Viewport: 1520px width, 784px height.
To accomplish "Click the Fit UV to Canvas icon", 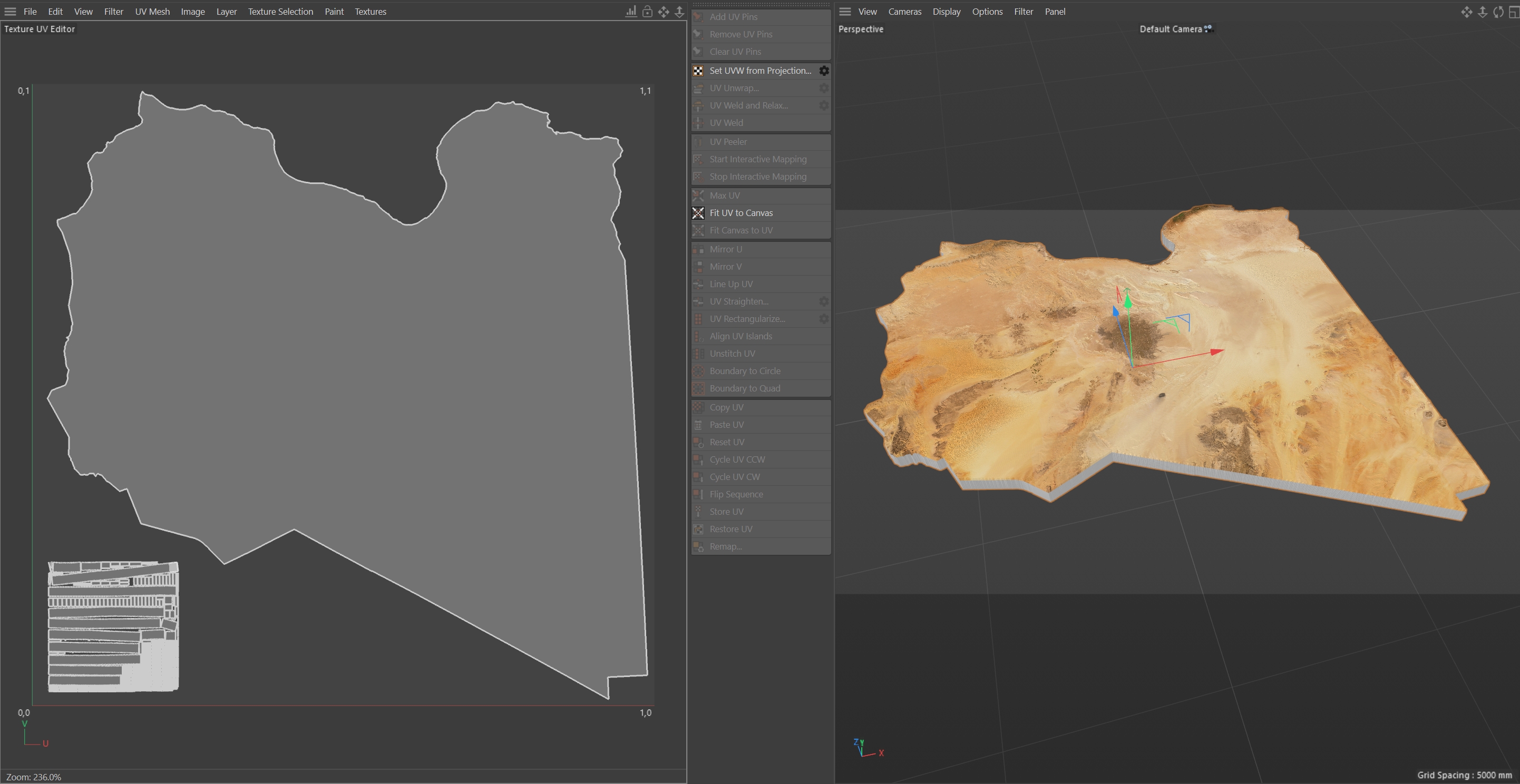I will tap(698, 213).
